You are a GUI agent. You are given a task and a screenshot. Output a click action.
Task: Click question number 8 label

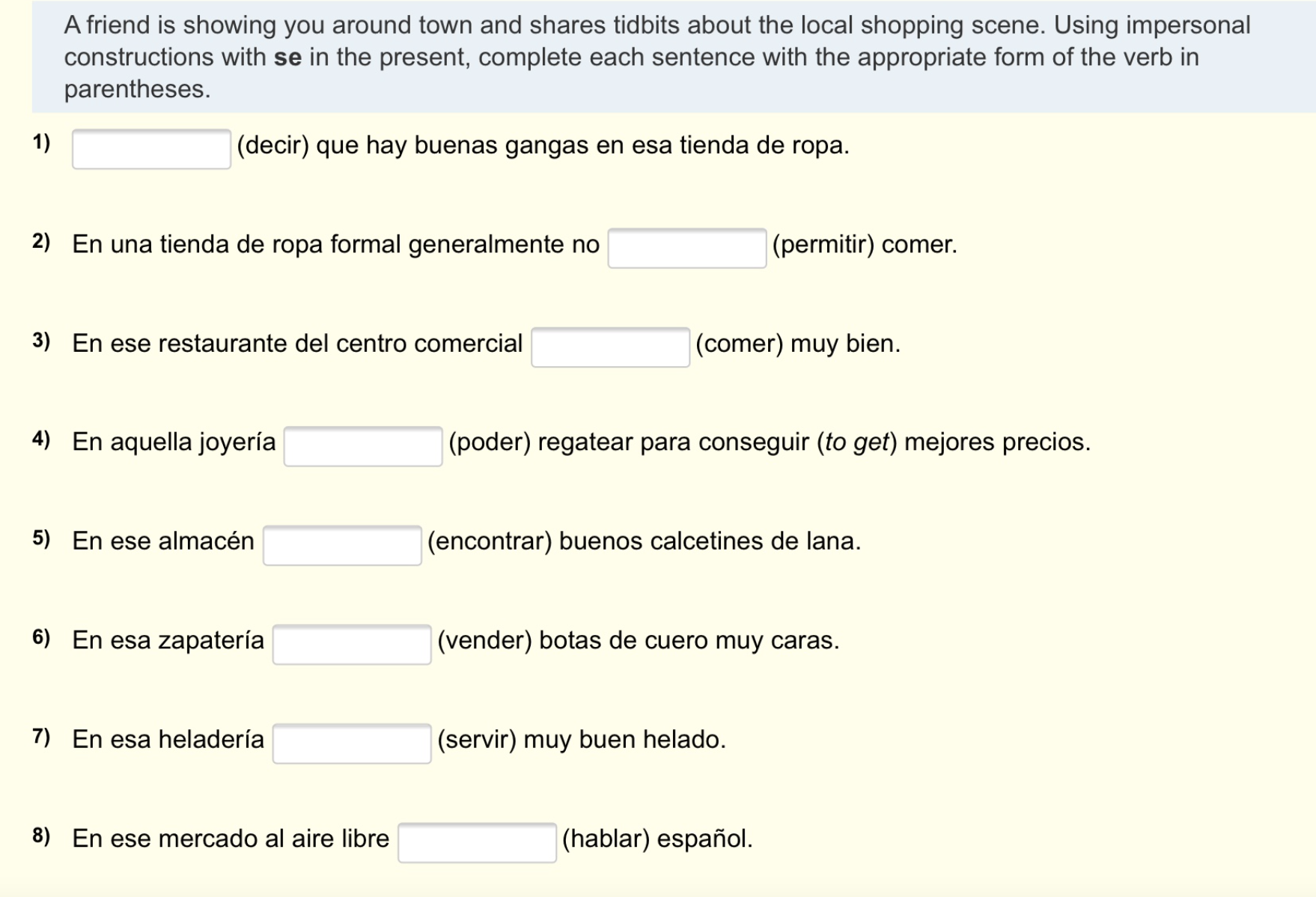[x=41, y=836]
